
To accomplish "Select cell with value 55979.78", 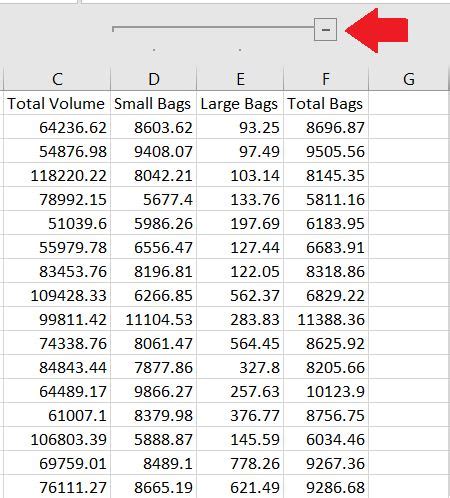I will click(x=57, y=247).
